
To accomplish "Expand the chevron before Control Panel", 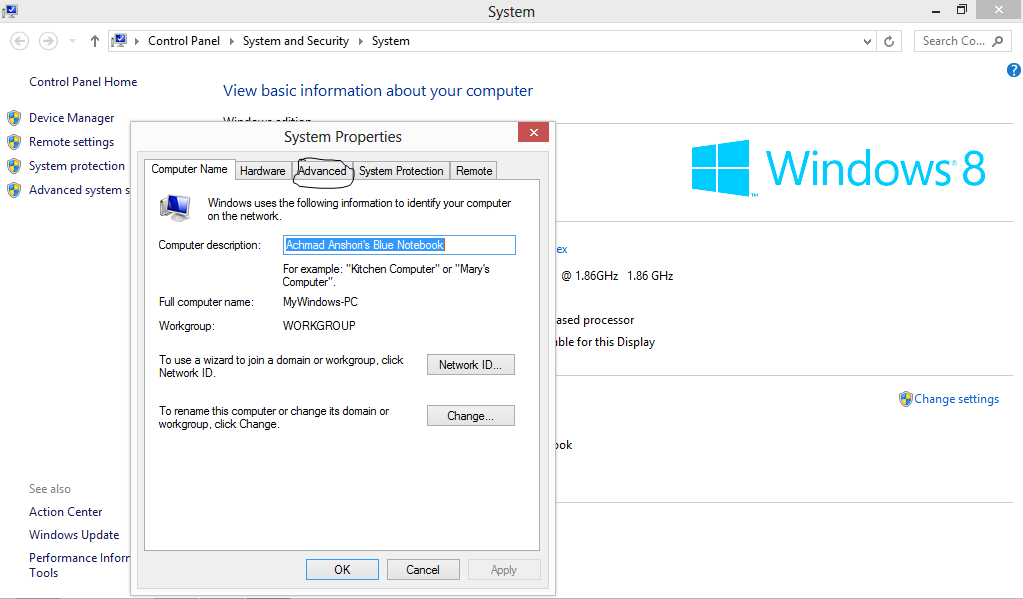I will (x=137, y=41).
